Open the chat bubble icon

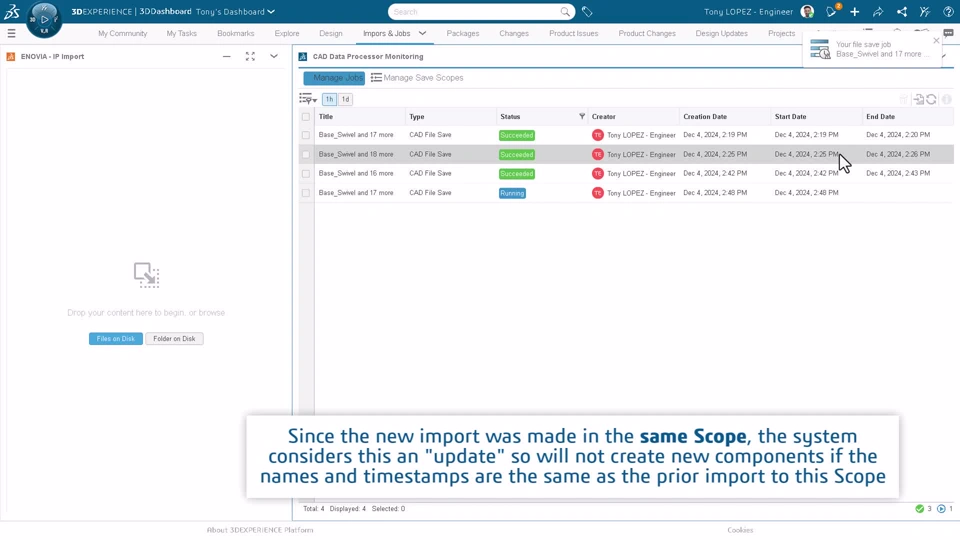coord(948,34)
